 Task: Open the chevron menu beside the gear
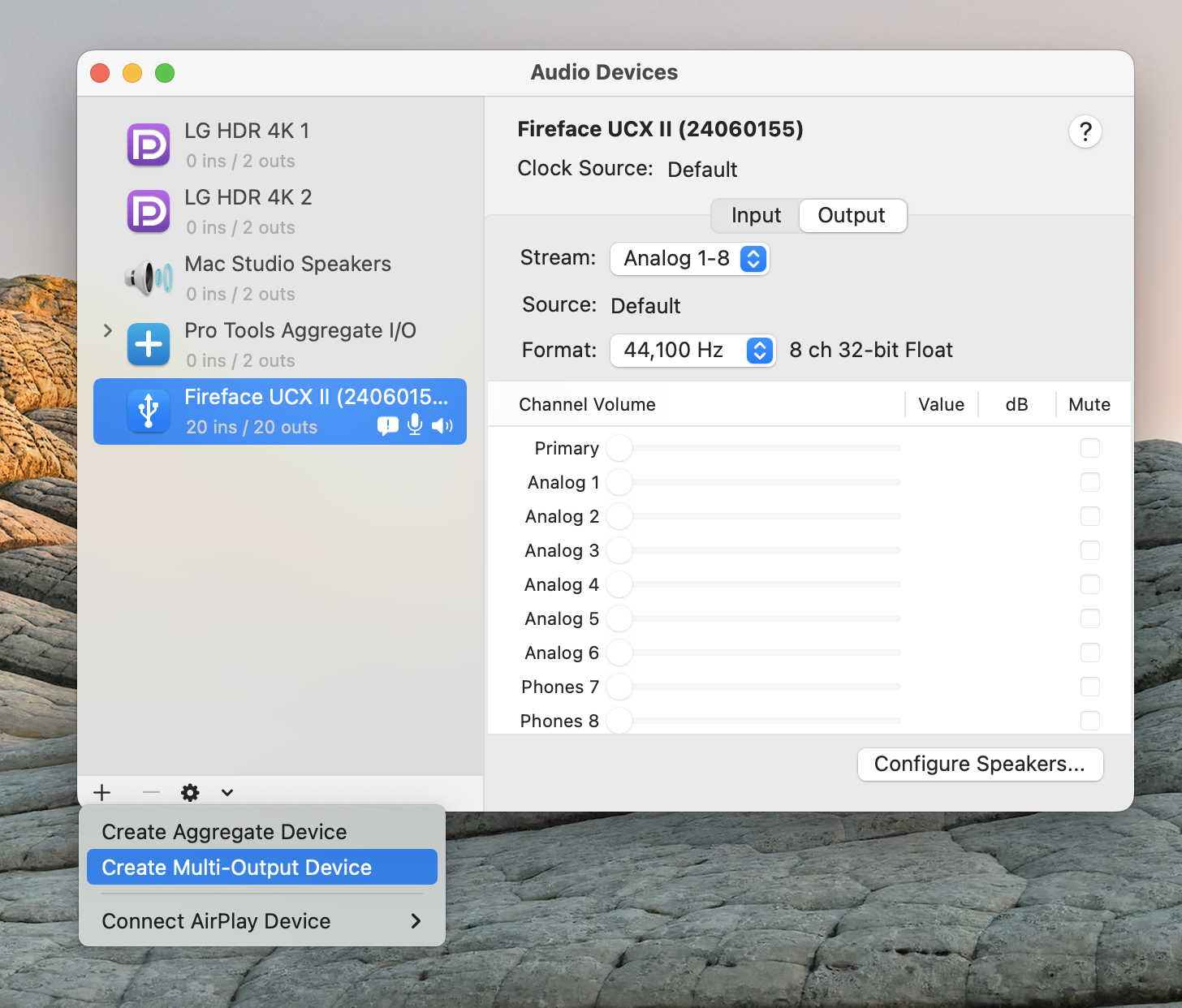point(227,793)
